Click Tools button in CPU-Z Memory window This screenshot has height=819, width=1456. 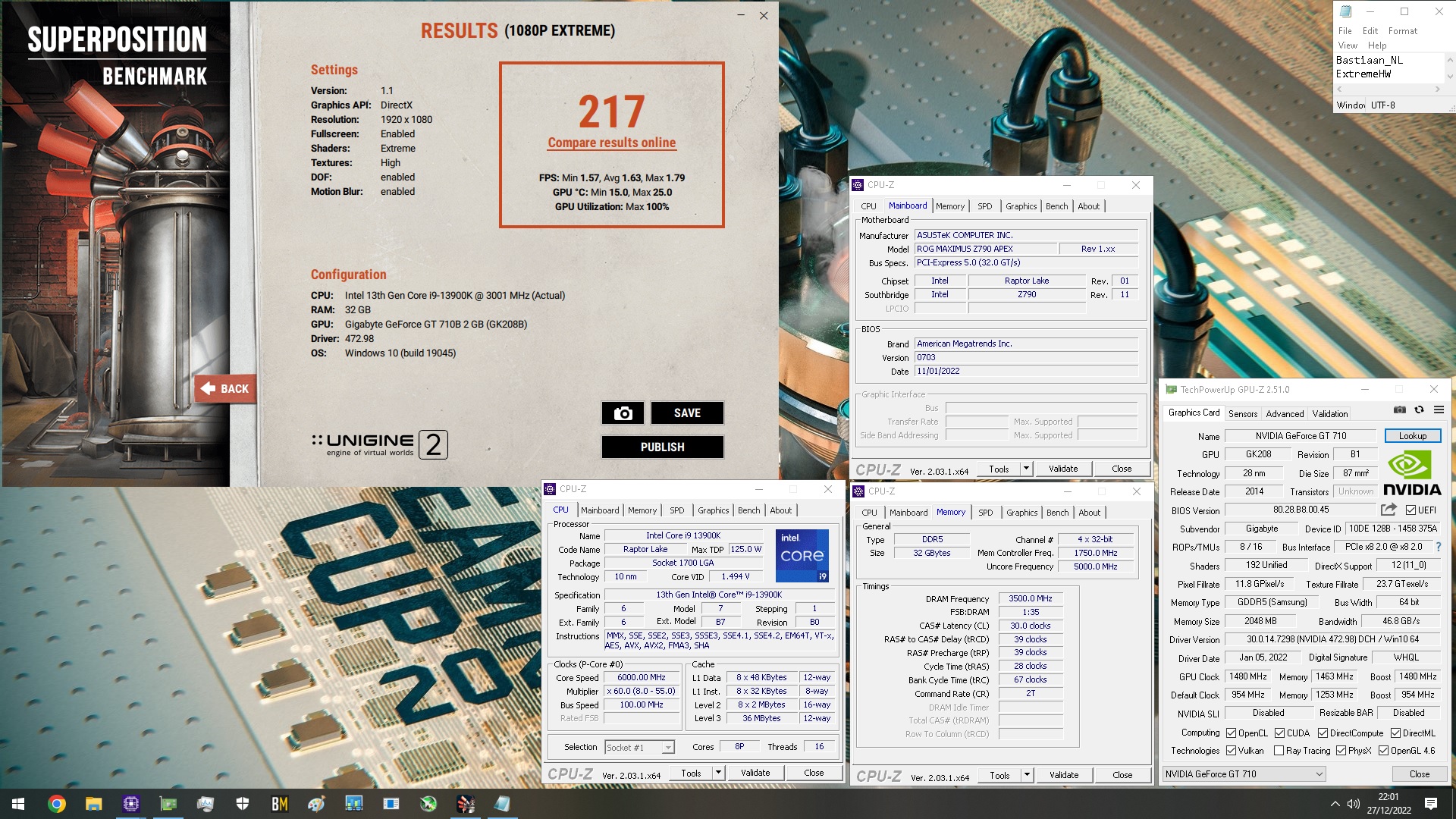click(999, 775)
